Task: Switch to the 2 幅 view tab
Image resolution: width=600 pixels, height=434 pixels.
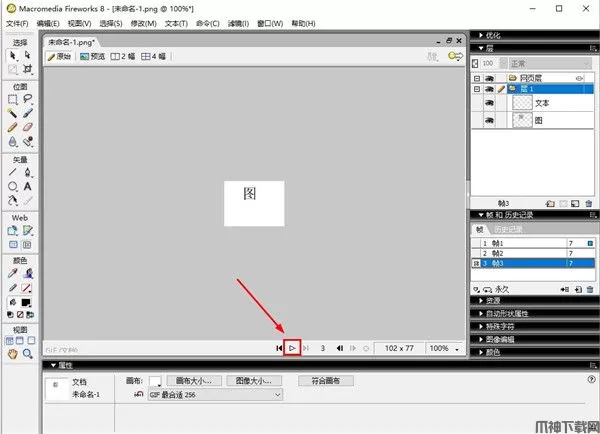Action: click(x=123, y=57)
